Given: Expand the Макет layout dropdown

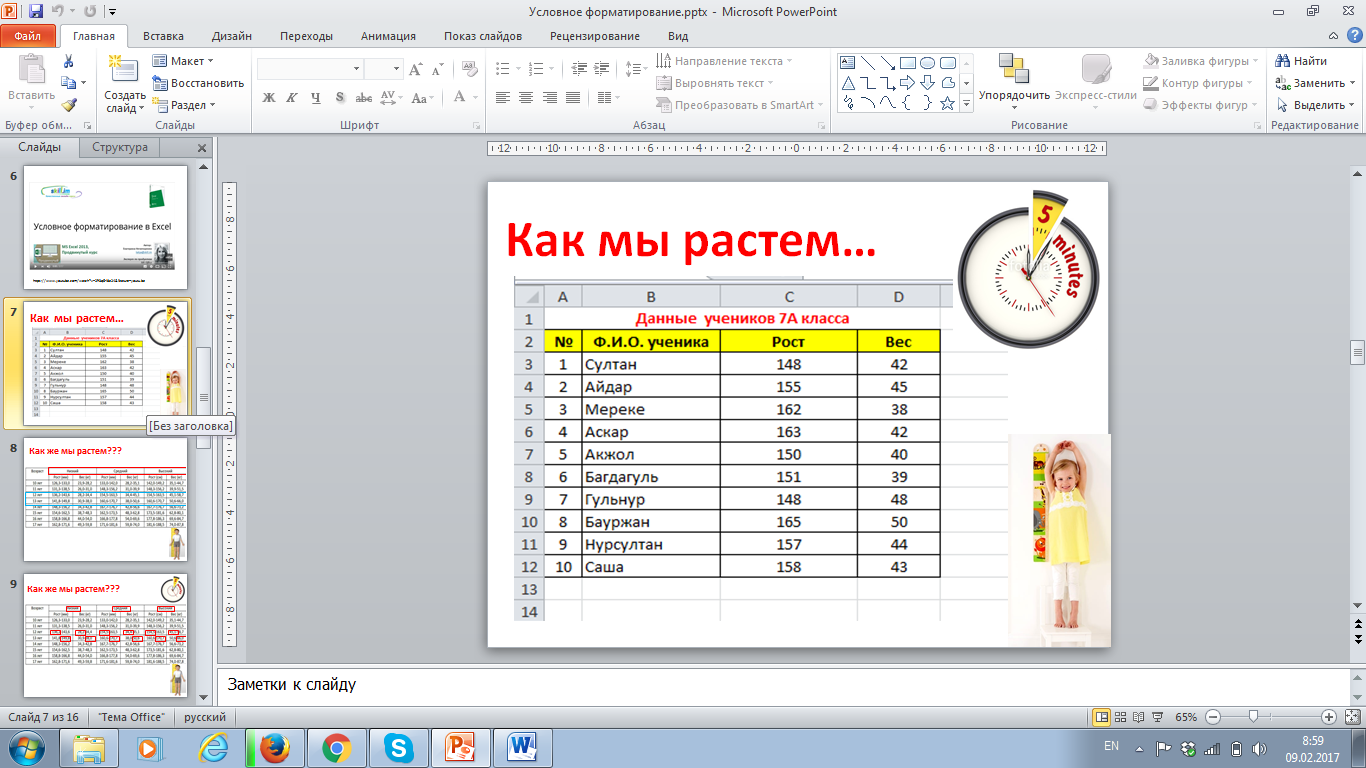Looking at the screenshot, I should [x=212, y=61].
